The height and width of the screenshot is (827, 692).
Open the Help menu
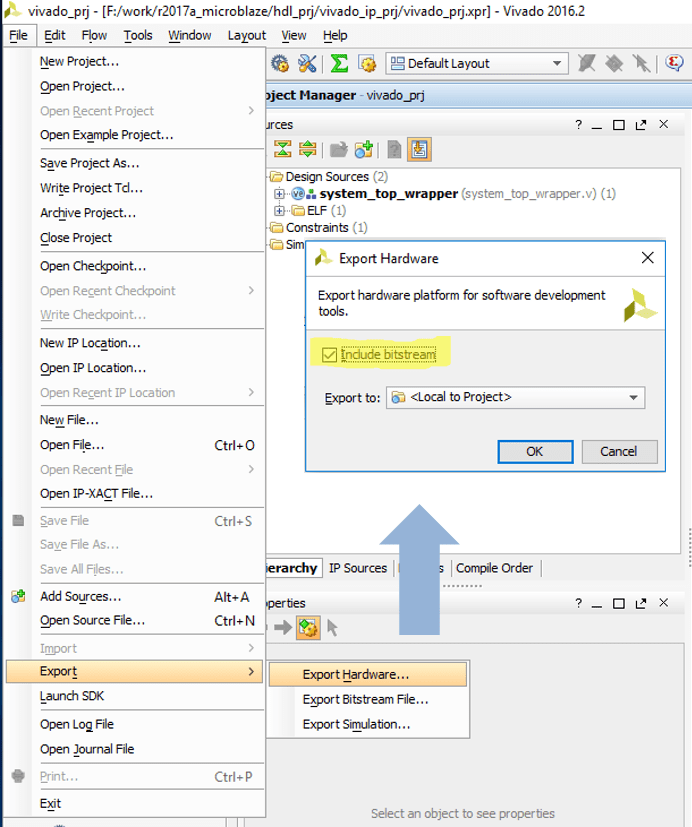(335, 35)
